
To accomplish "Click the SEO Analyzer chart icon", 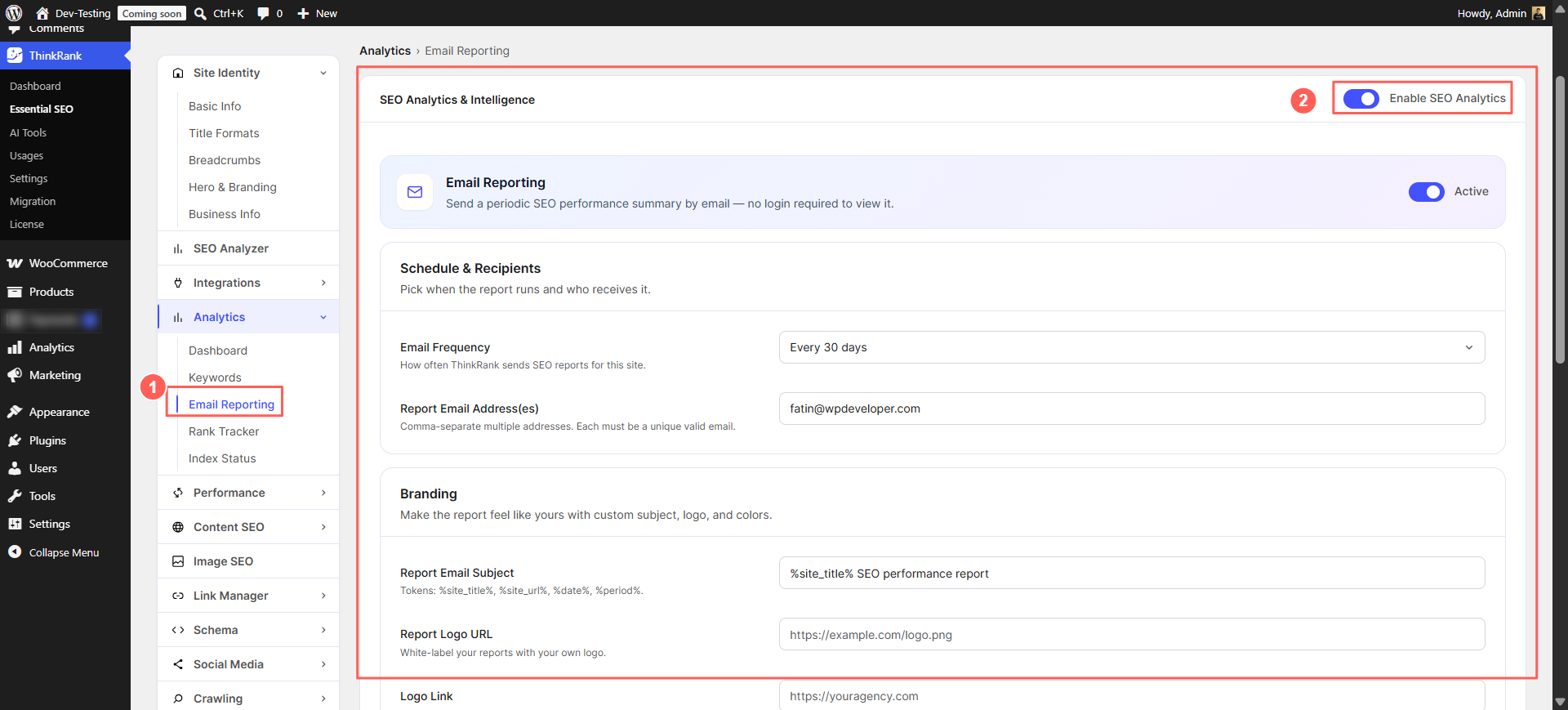I will coord(178,248).
